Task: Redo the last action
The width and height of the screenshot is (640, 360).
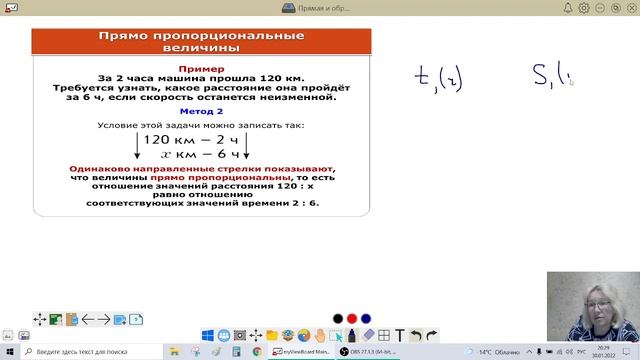Action: (431, 336)
